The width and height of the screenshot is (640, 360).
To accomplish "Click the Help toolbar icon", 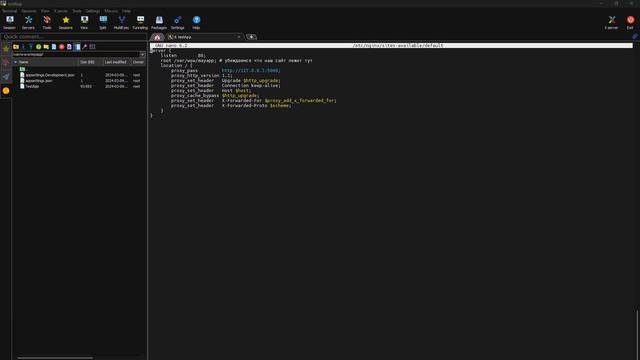I will pyautogui.click(x=196, y=22).
